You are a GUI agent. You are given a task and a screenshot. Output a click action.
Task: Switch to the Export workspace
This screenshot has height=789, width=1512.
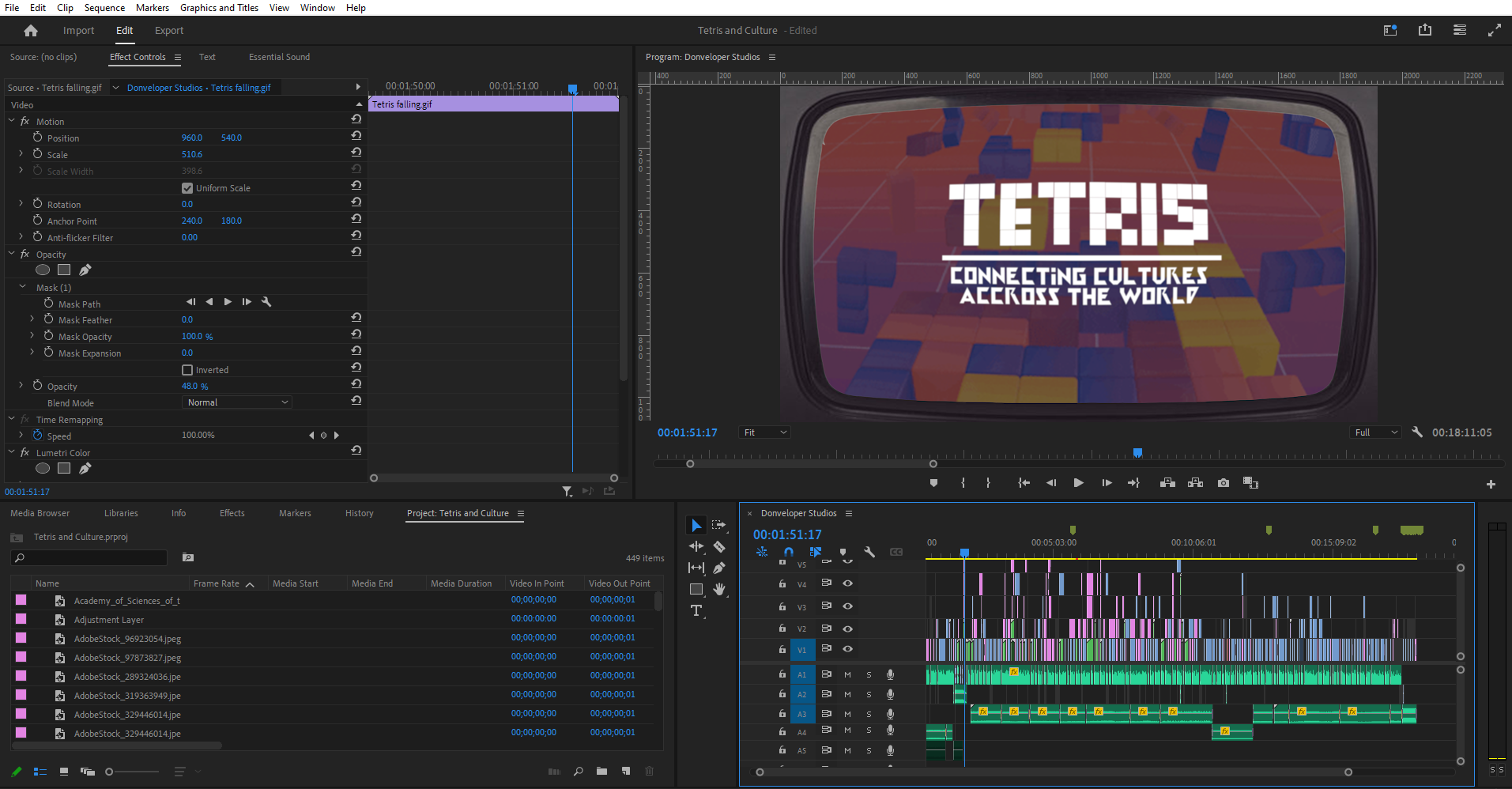169,31
